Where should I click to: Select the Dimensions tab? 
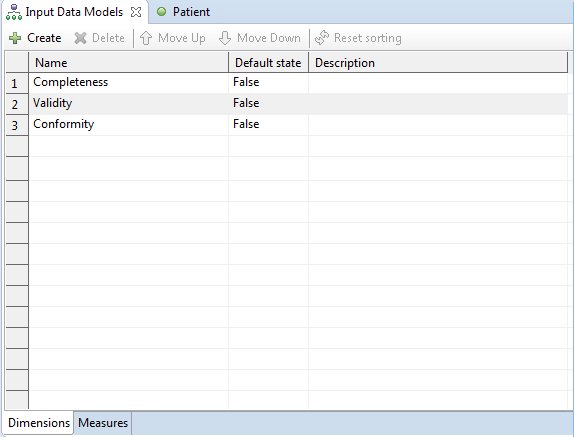tap(39, 423)
